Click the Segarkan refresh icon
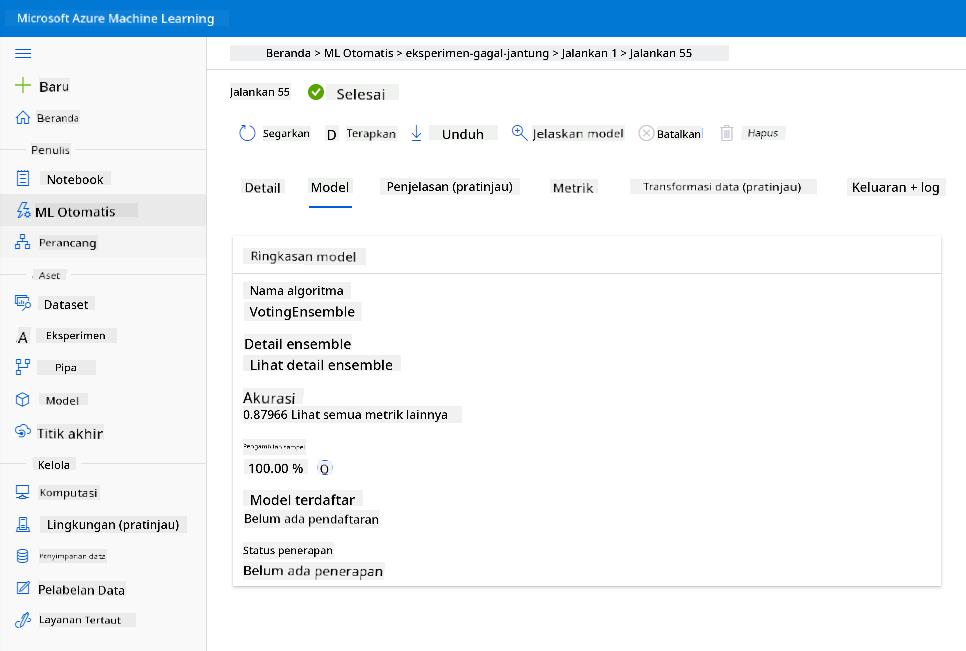The height and width of the screenshot is (651, 966). (247, 133)
